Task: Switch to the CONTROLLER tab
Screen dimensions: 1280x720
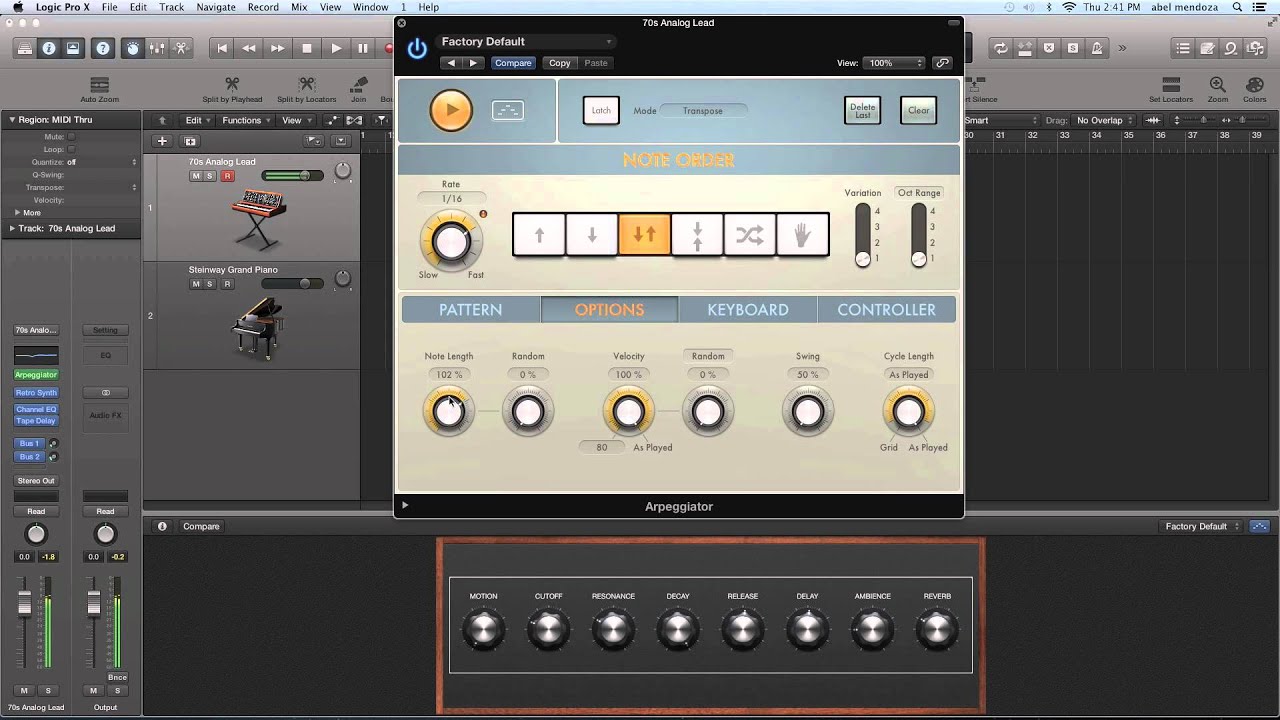Action: [x=886, y=310]
